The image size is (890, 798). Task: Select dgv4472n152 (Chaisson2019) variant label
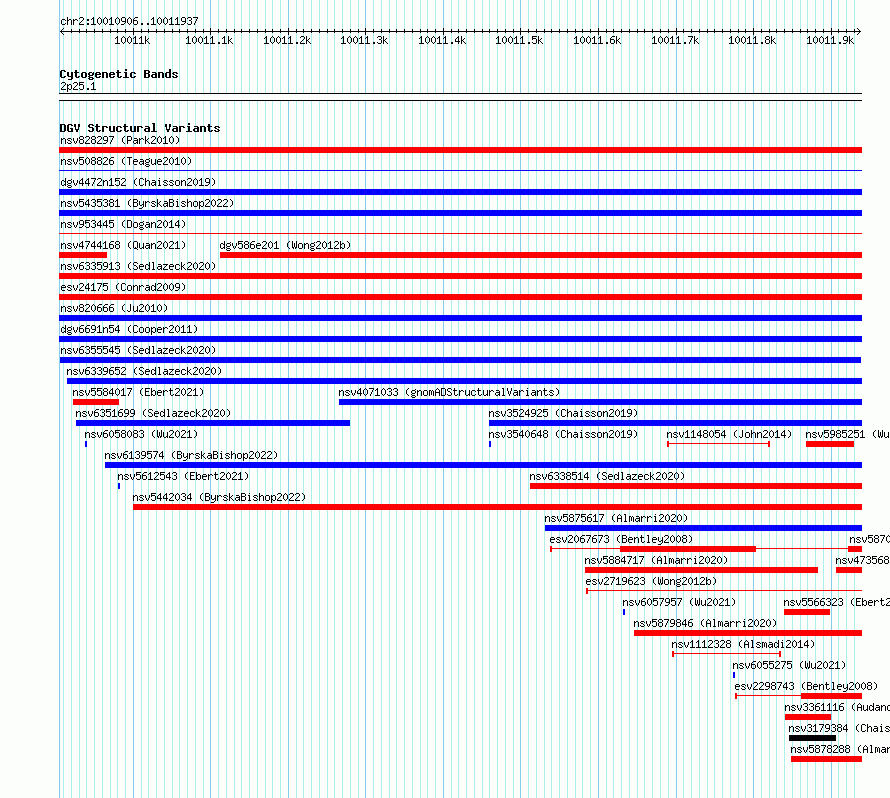tap(138, 182)
